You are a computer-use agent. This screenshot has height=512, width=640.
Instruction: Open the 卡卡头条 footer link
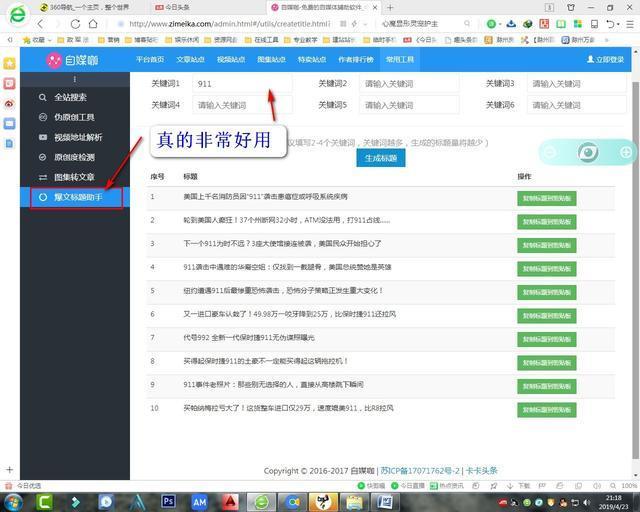click(x=481, y=470)
